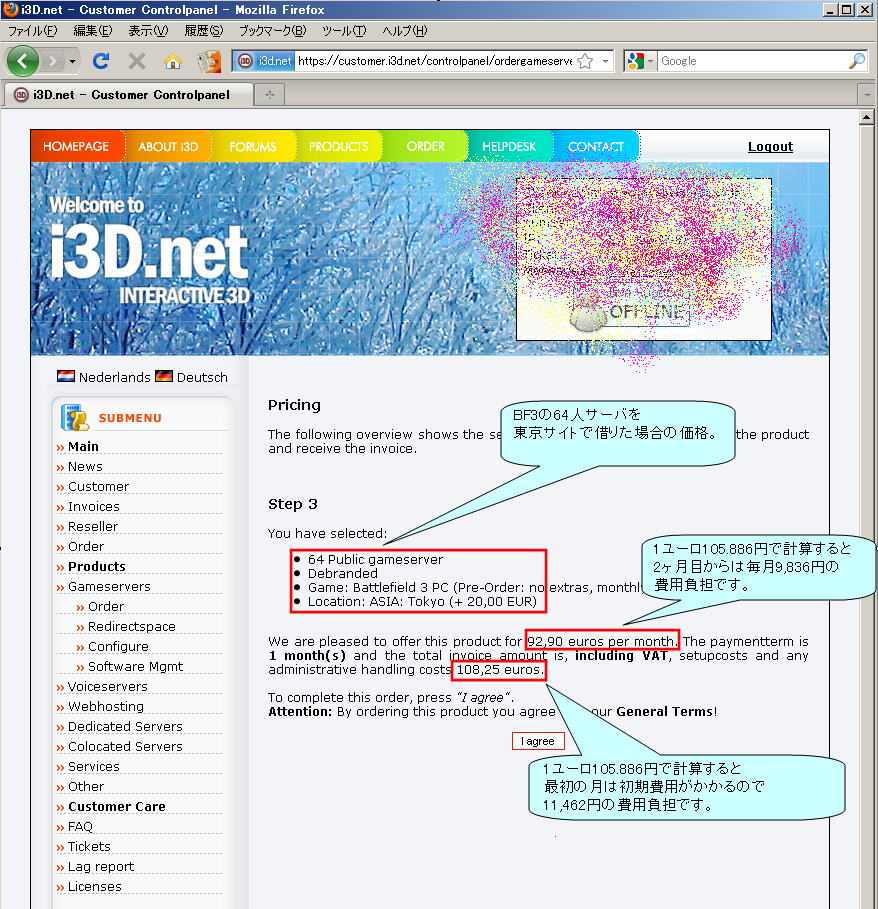
Task: Click the forward navigation arrow
Action: [53, 61]
